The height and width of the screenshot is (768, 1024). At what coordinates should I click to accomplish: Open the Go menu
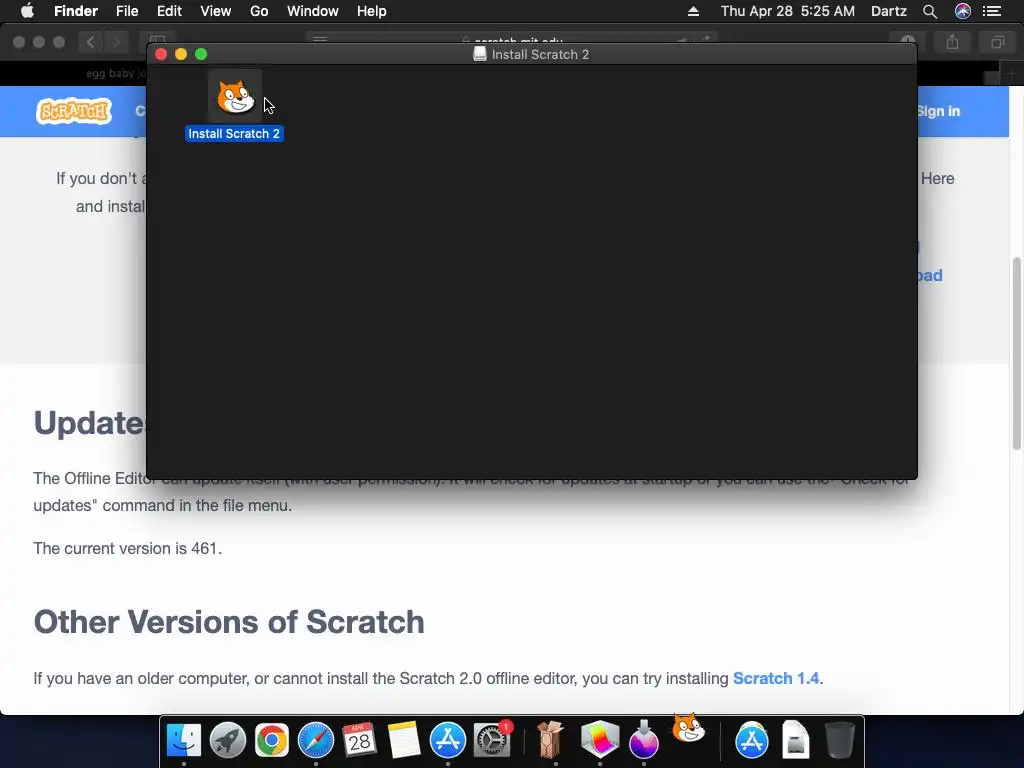[x=259, y=11]
